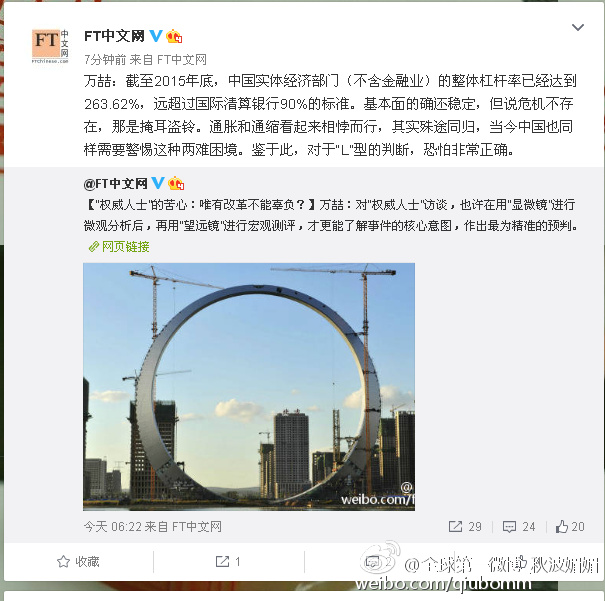The width and height of the screenshot is (605, 601).
Task: Click the 7分钟前 post timestamp
Action: tap(105, 60)
